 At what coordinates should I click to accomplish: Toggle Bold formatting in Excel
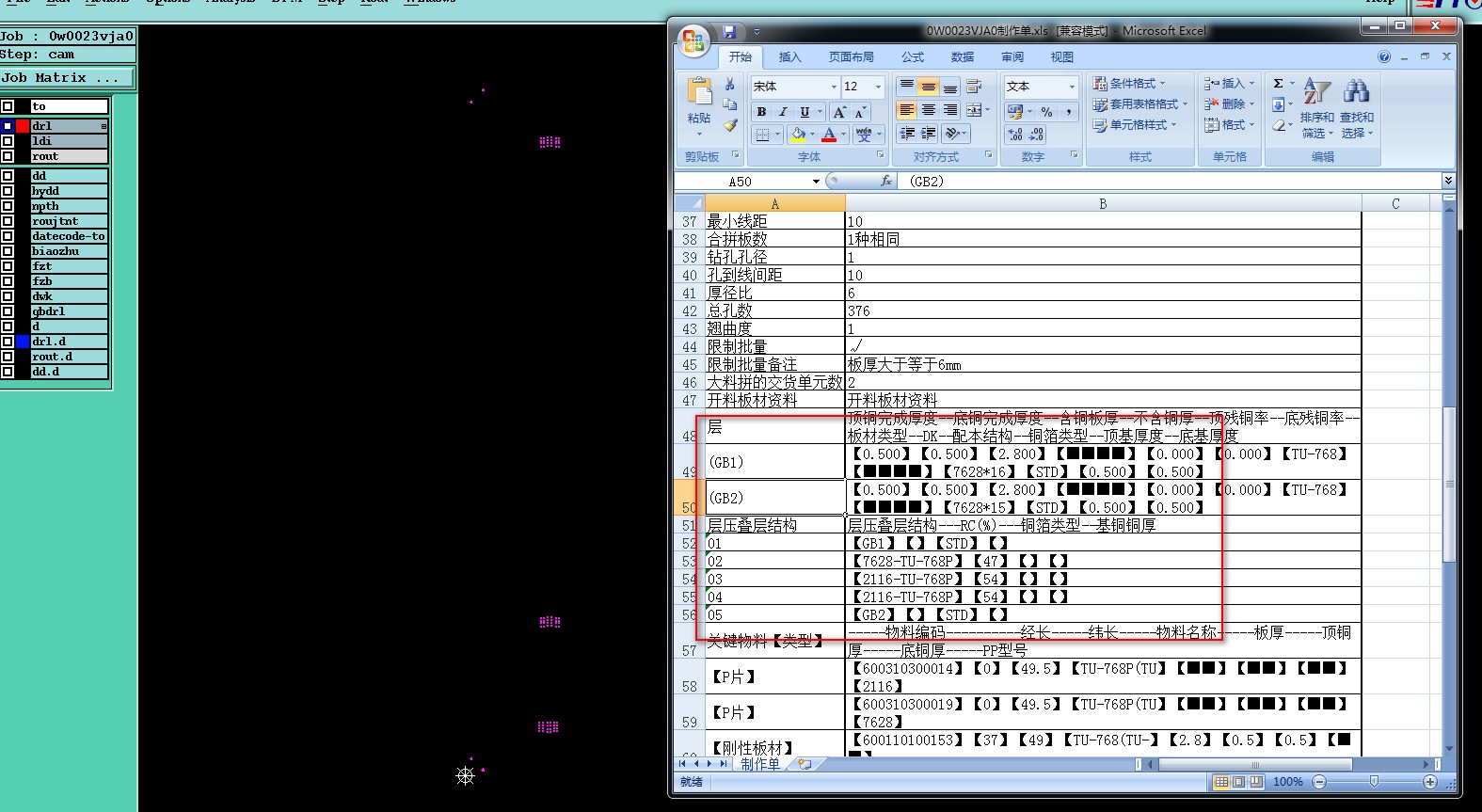point(761,112)
